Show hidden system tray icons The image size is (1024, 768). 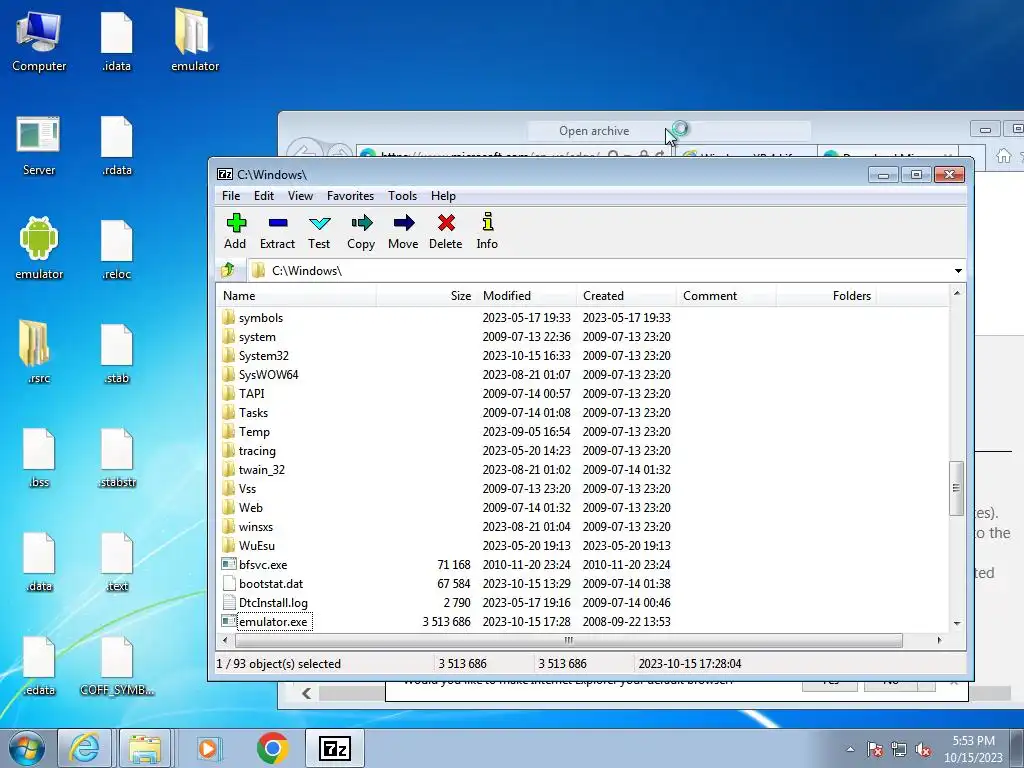tap(850, 749)
